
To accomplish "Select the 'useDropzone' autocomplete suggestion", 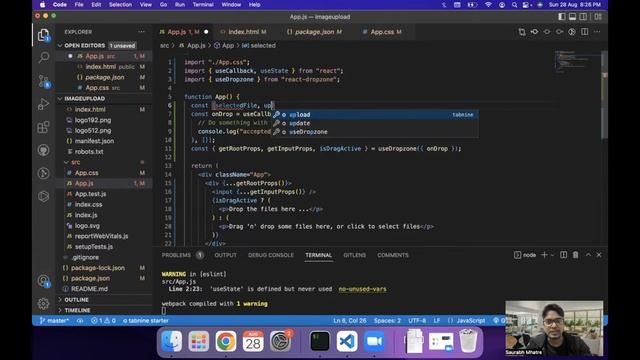I will tap(375, 132).
